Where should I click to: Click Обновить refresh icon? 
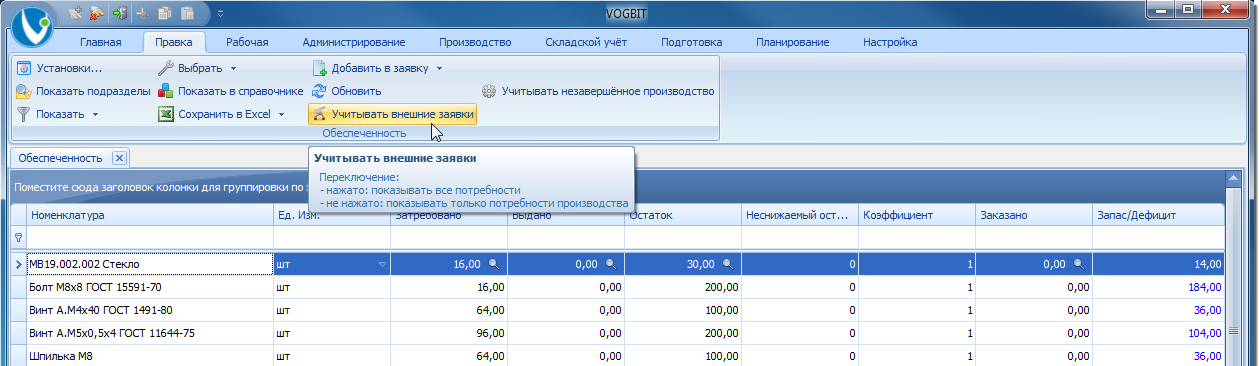320,91
